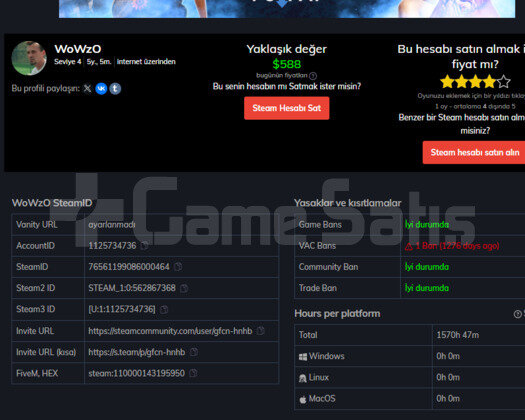Viewport: 525px width, 420px height.
Task: Select the WoWzO SteamID heading
Action: coord(52,203)
